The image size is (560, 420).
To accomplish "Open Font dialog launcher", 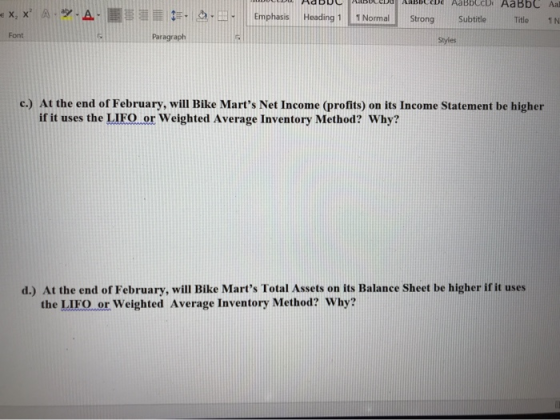I will coord(101,36).
